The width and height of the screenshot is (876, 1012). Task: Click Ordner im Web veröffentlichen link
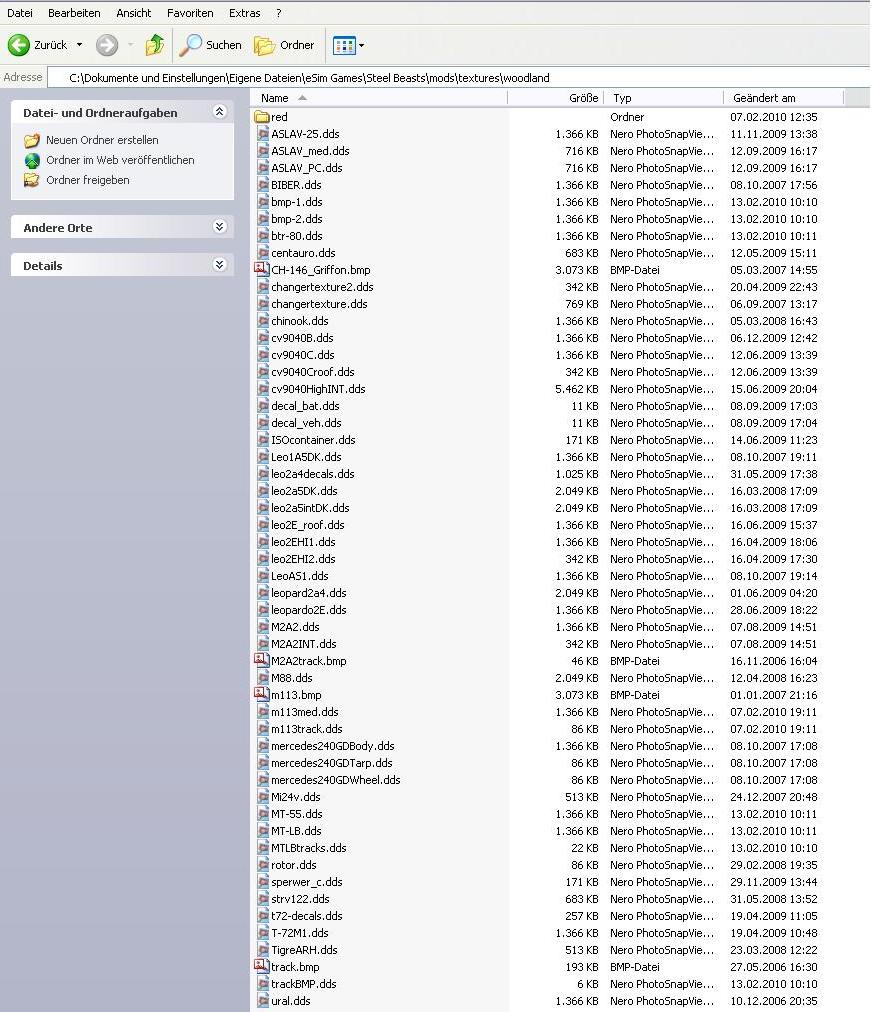[x=120, y=160]
